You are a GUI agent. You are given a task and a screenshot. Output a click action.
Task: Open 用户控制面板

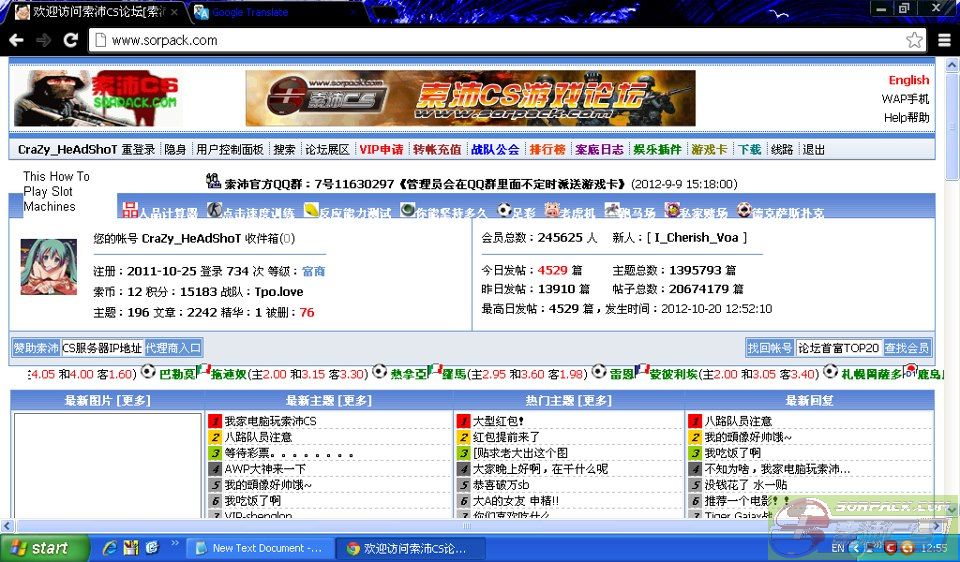[230, 149]
